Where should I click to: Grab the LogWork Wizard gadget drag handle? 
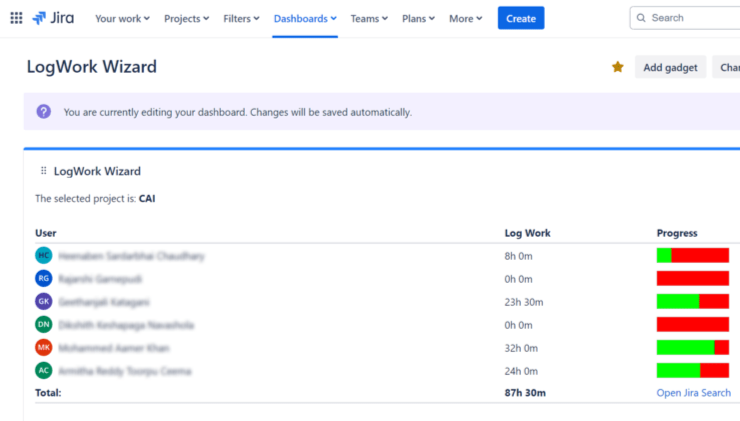pyautogui.click(x=44, y=171)
